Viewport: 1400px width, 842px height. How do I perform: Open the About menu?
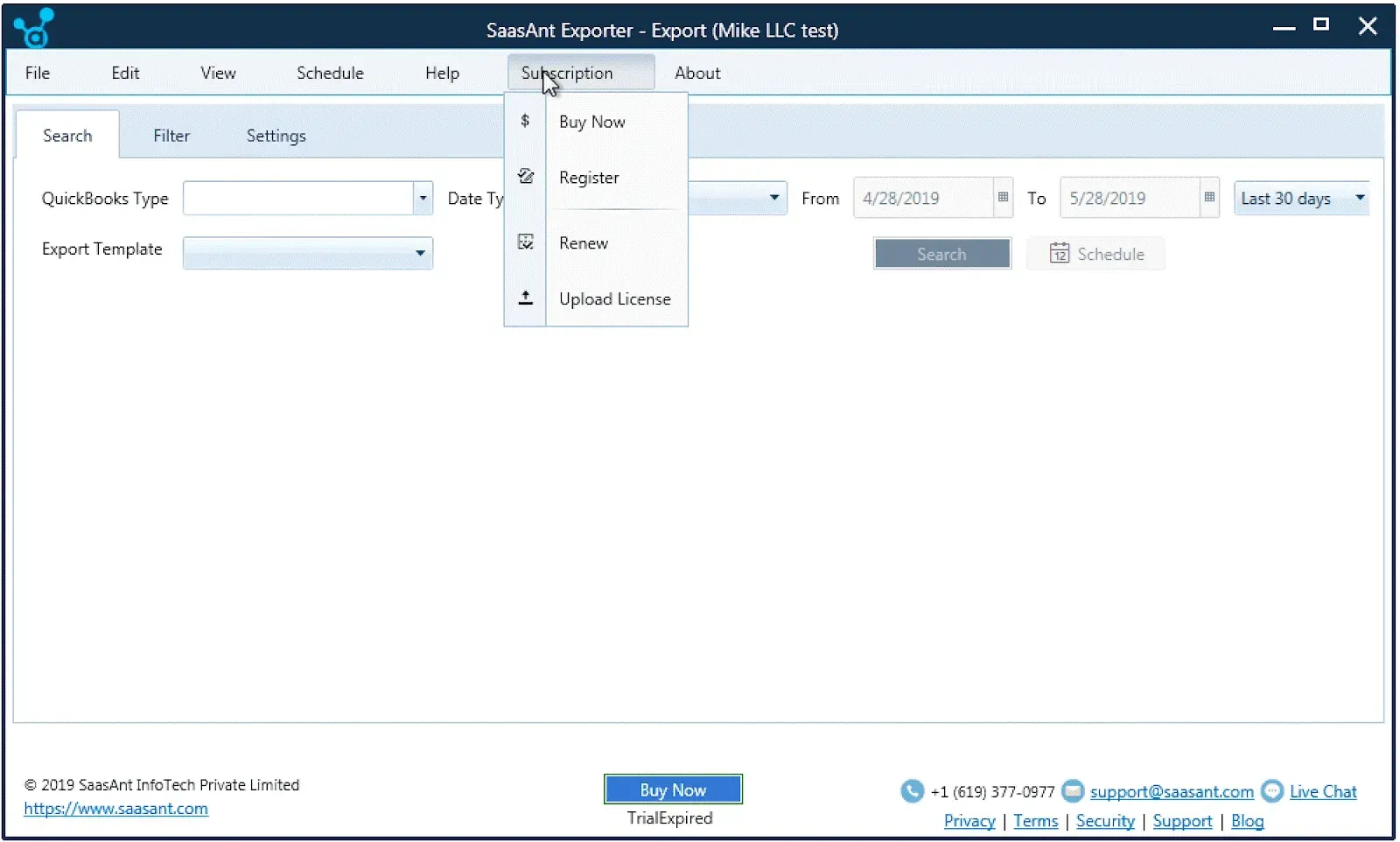(697, 73)
